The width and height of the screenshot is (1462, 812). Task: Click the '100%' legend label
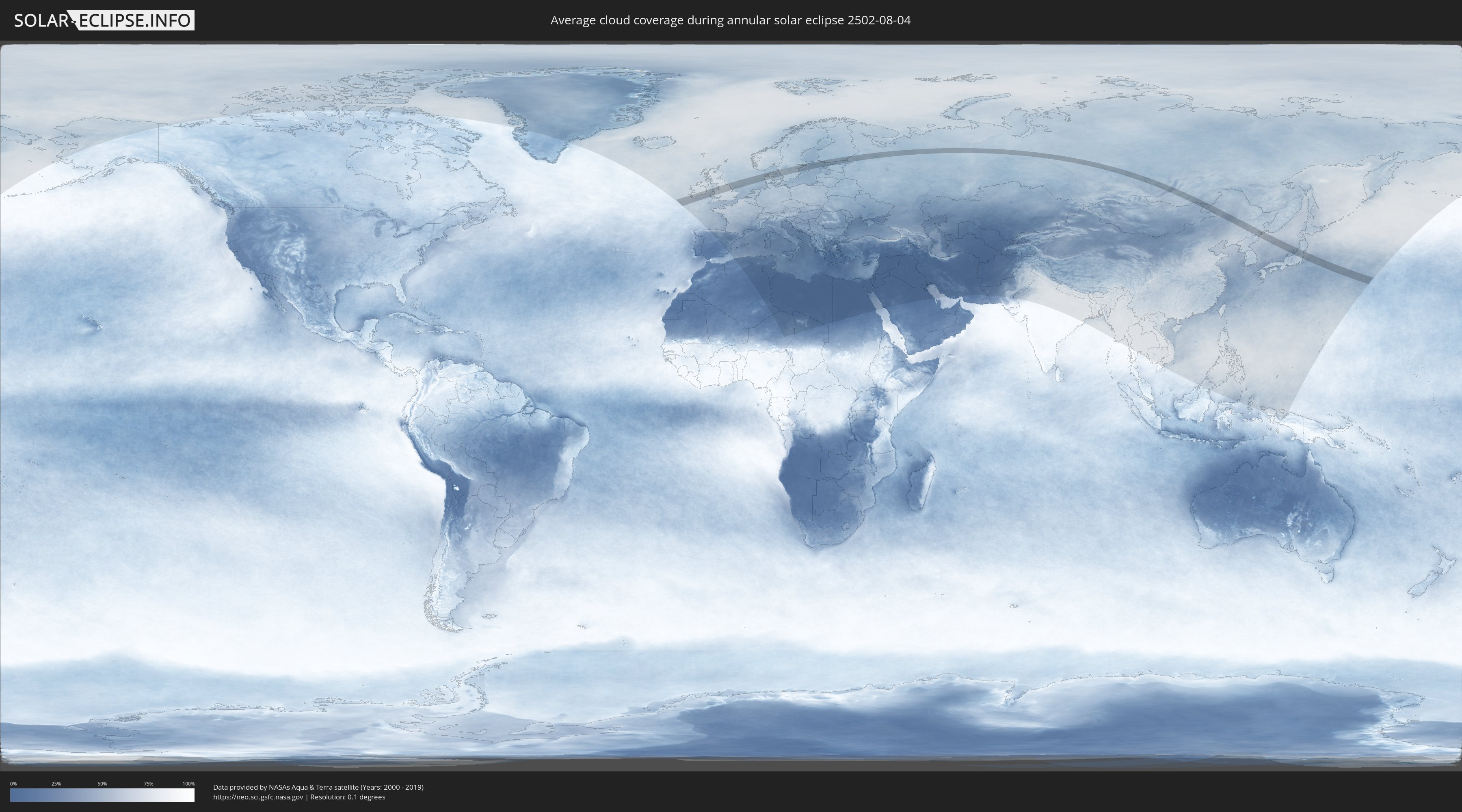click(x=188, y=784)
